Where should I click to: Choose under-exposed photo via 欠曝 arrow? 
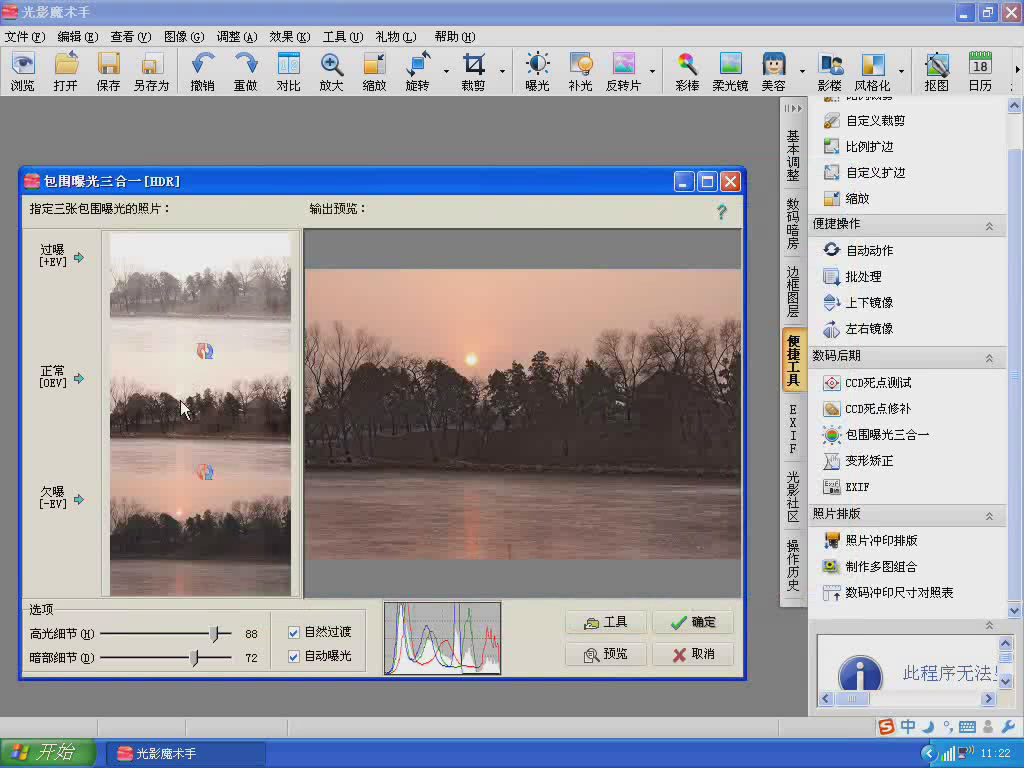point(79,500)
